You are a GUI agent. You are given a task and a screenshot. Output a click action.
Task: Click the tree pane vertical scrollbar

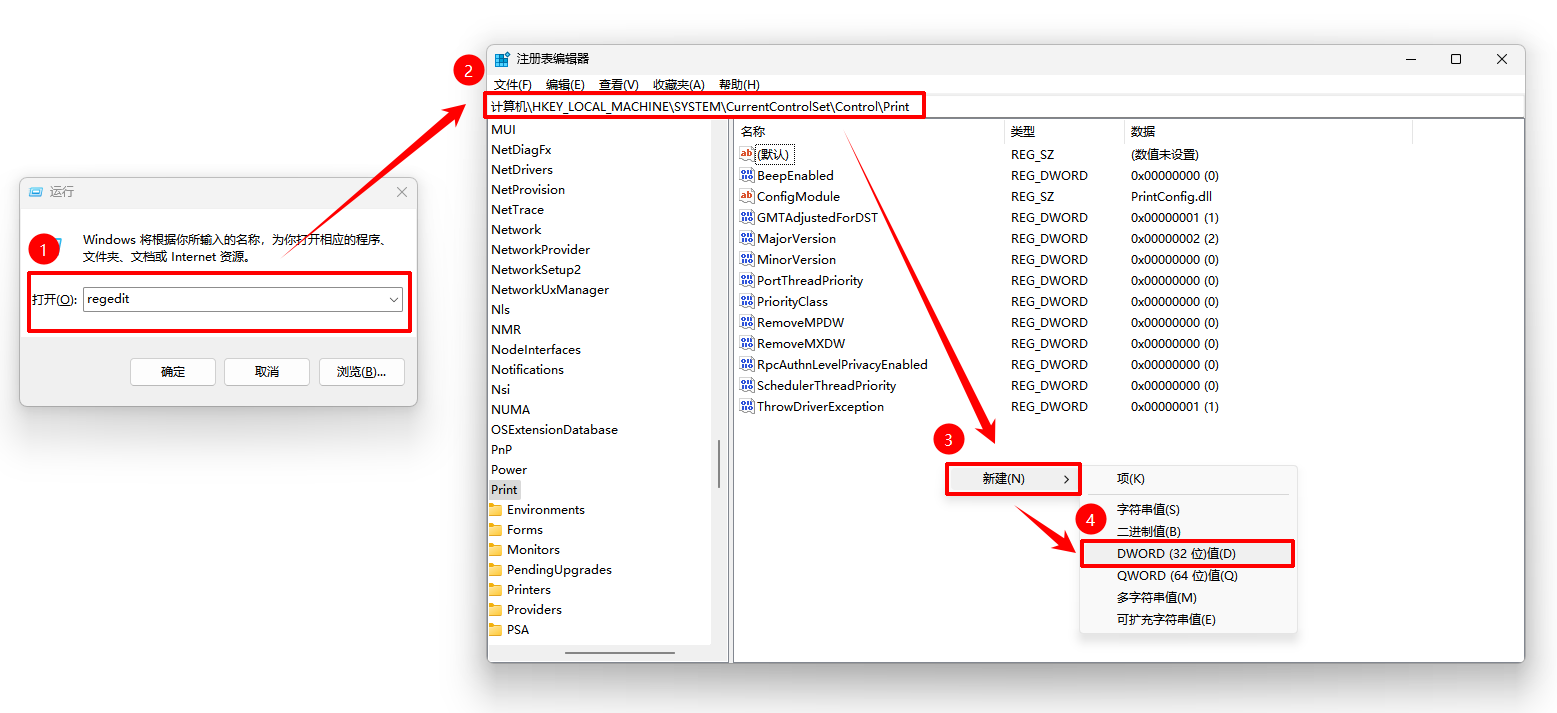click(719, 465)
